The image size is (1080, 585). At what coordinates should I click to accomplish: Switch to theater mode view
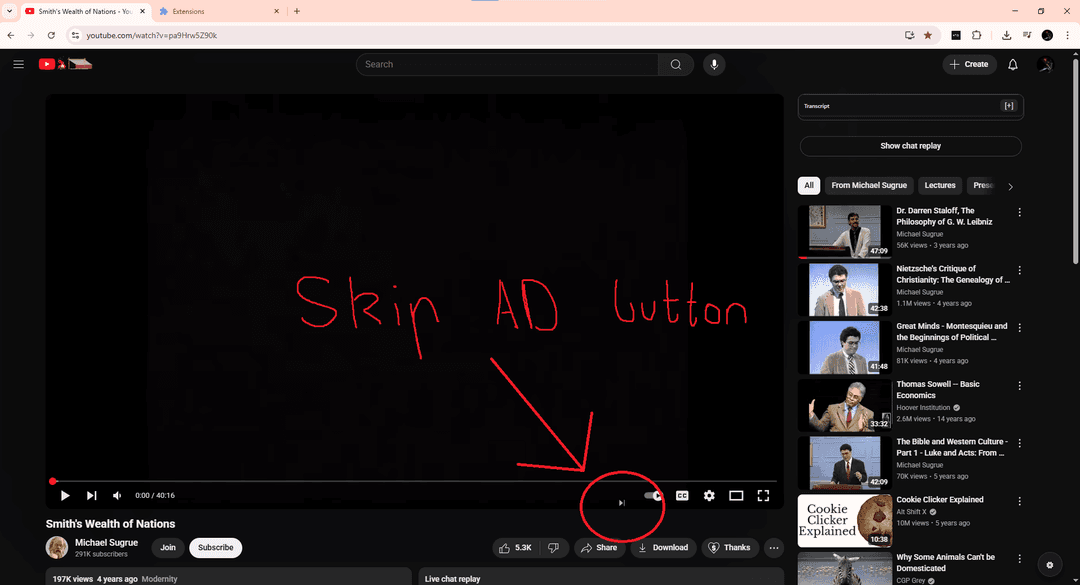(736, 495)
